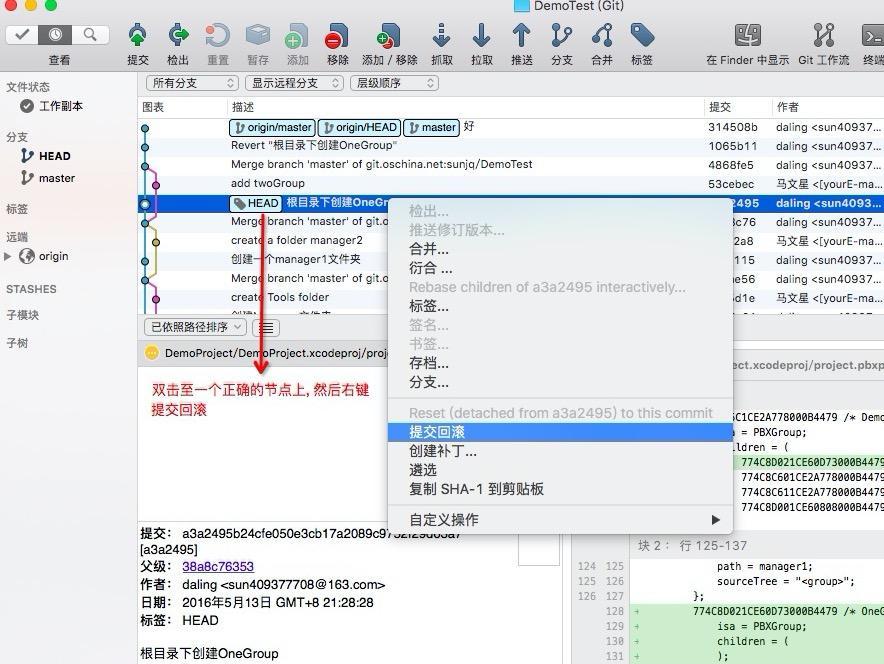Click the Remove (移除) toolbar icon
The image size is (884, 664).
337,36
